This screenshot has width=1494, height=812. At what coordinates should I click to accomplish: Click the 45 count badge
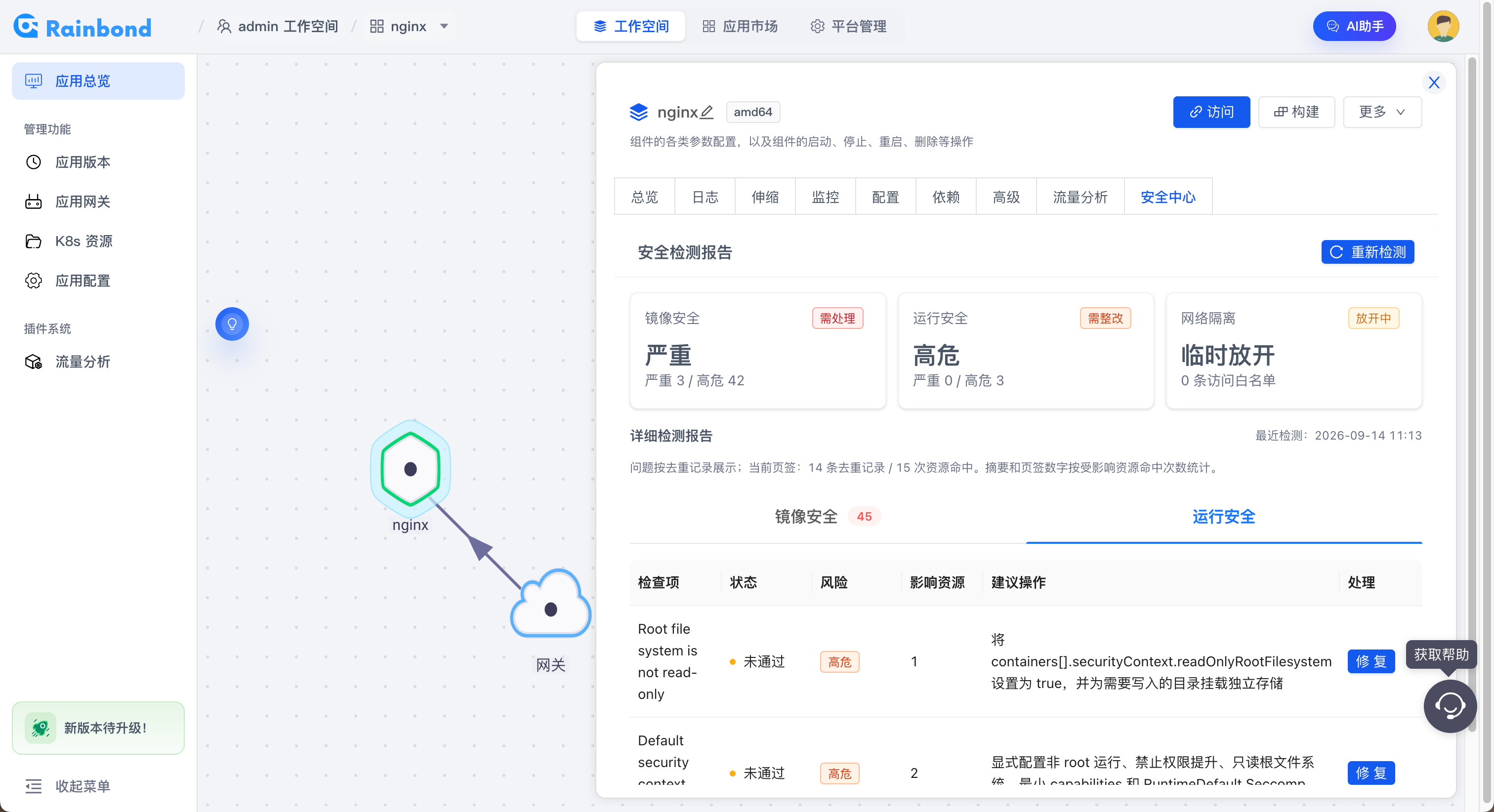click(864, 516)
